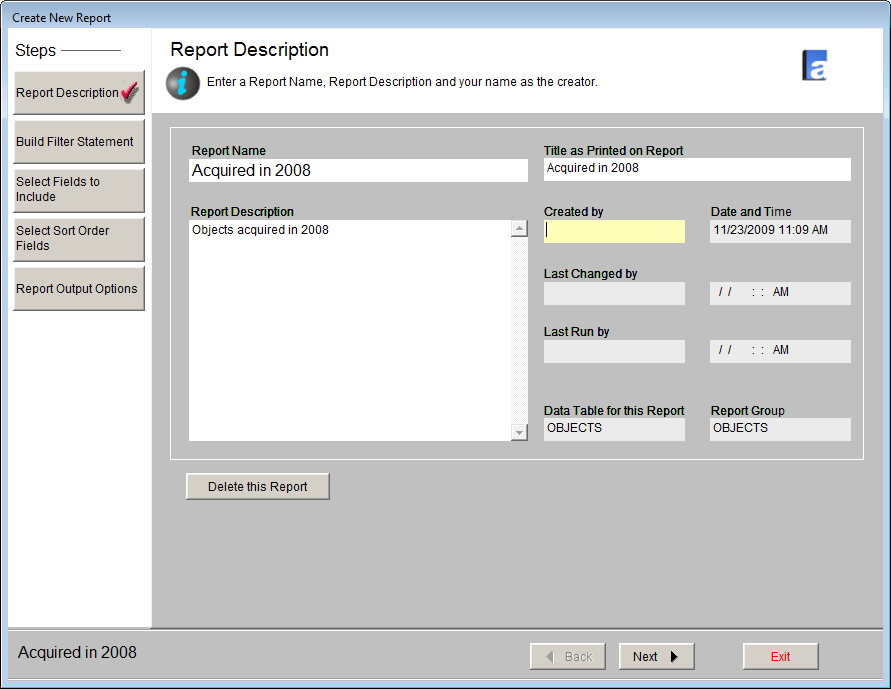Click inside the Report Name field
Image resolution: width=891 pixels, height=689 pixels.
pos(358,170)
